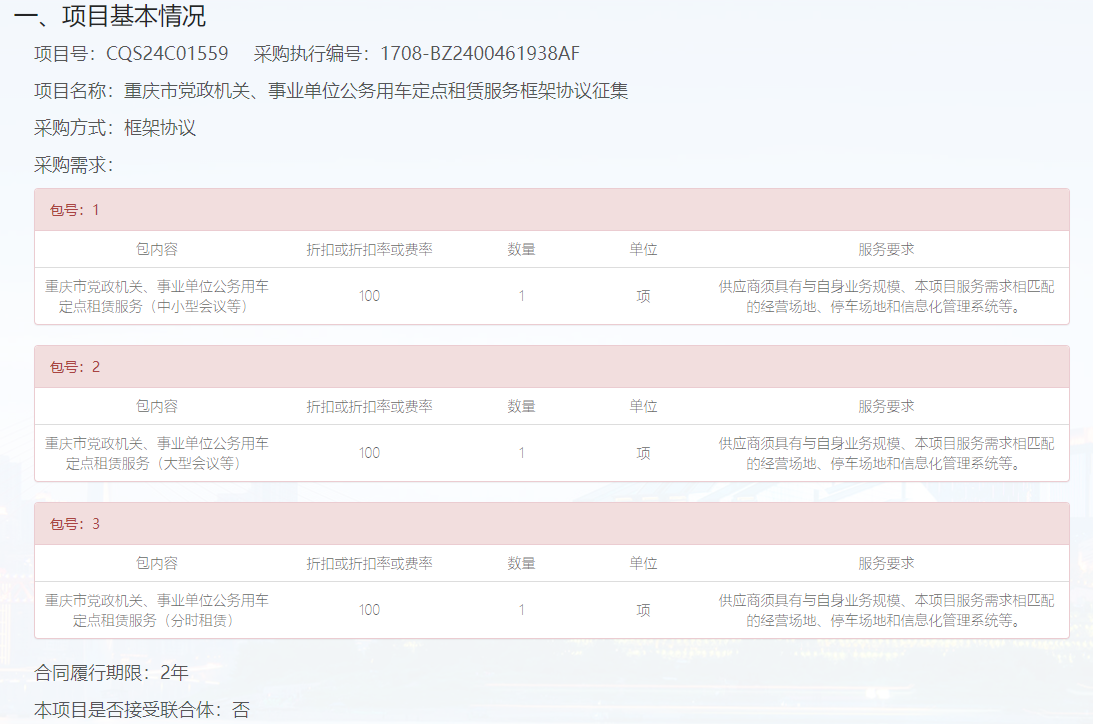Click the 采购需求 label
1093x724 pixels.
pyautogui.click(x=74, y=165)
